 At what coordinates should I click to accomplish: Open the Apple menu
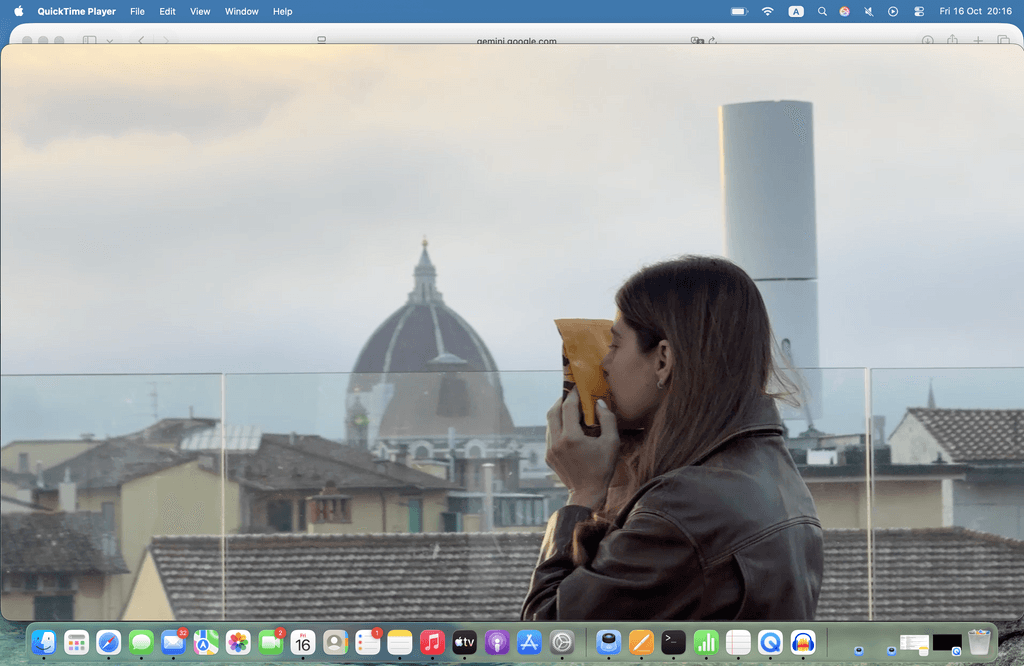click(x=18, y=11)
